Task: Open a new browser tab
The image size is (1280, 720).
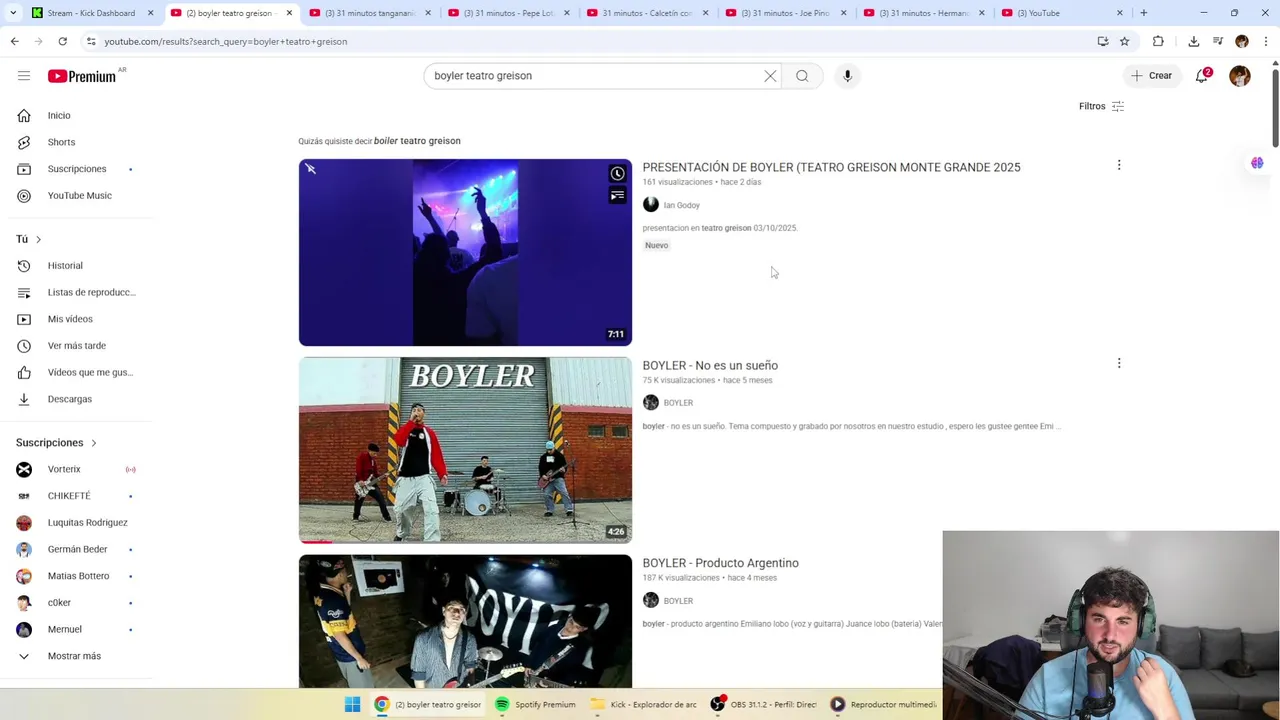Action: [x=1143, y=13]
